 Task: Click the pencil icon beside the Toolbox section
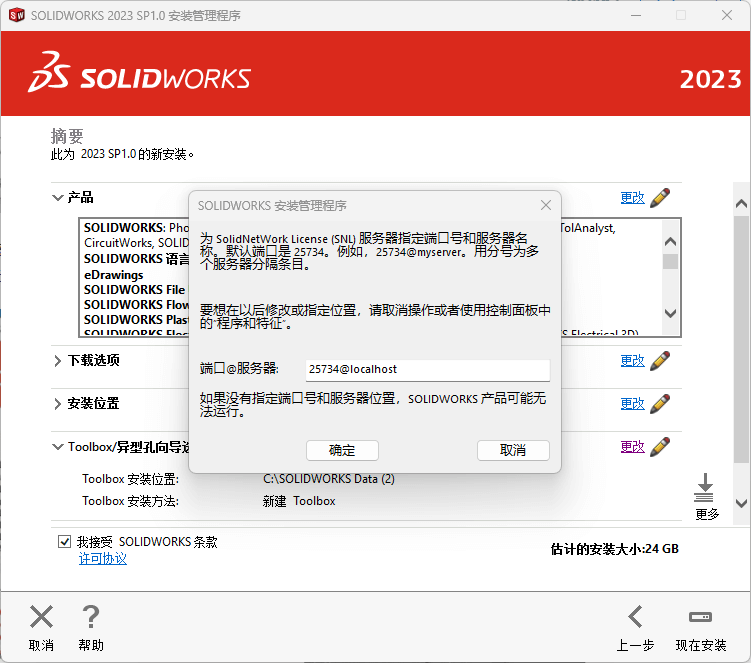(x=660, y=446)
